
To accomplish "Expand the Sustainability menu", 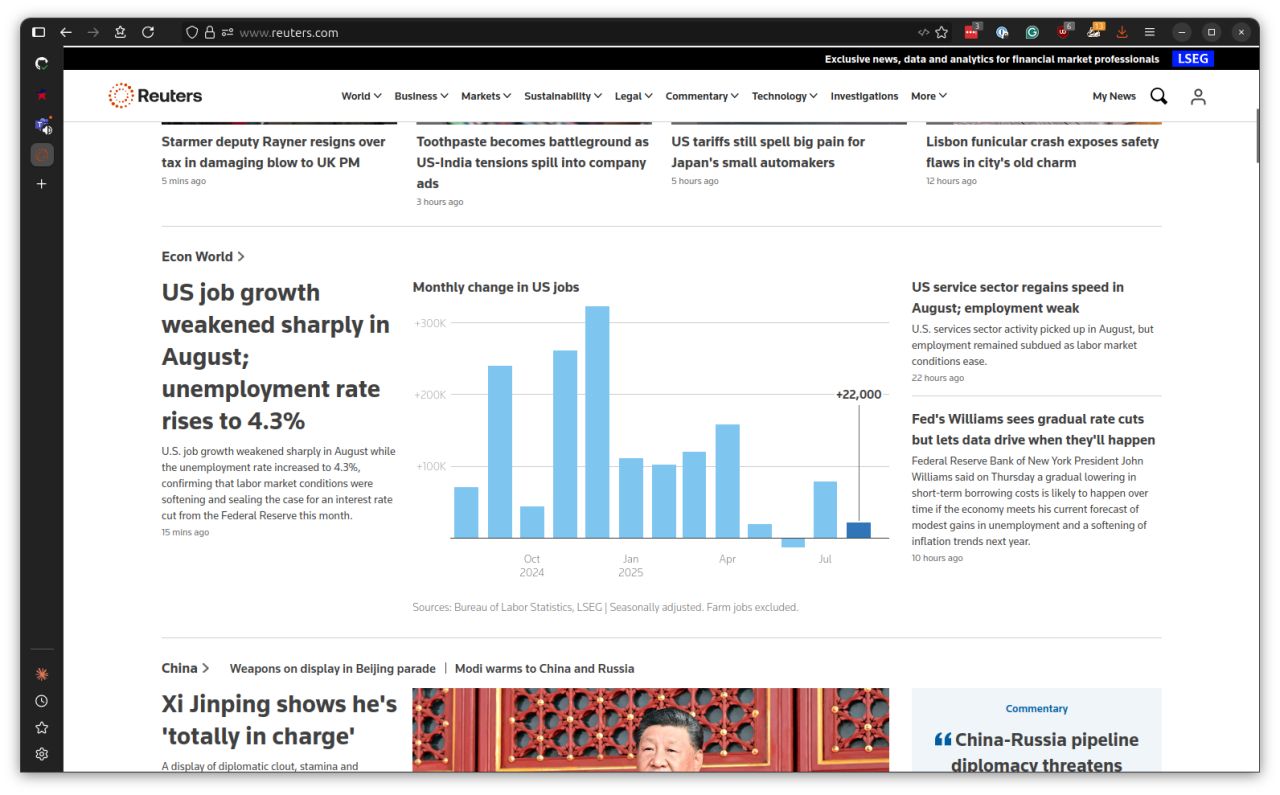I will [563, 96].
